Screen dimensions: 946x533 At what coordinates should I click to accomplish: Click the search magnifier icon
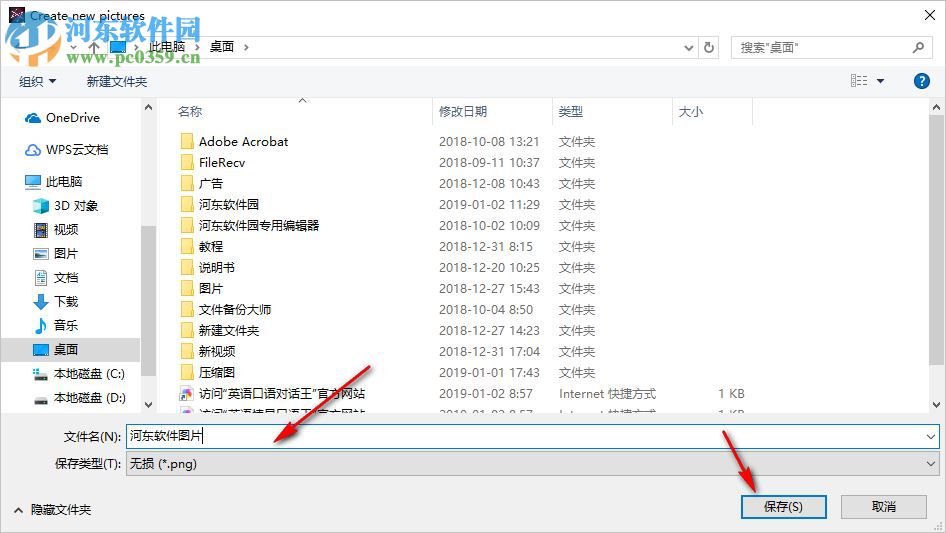(918, 47)
